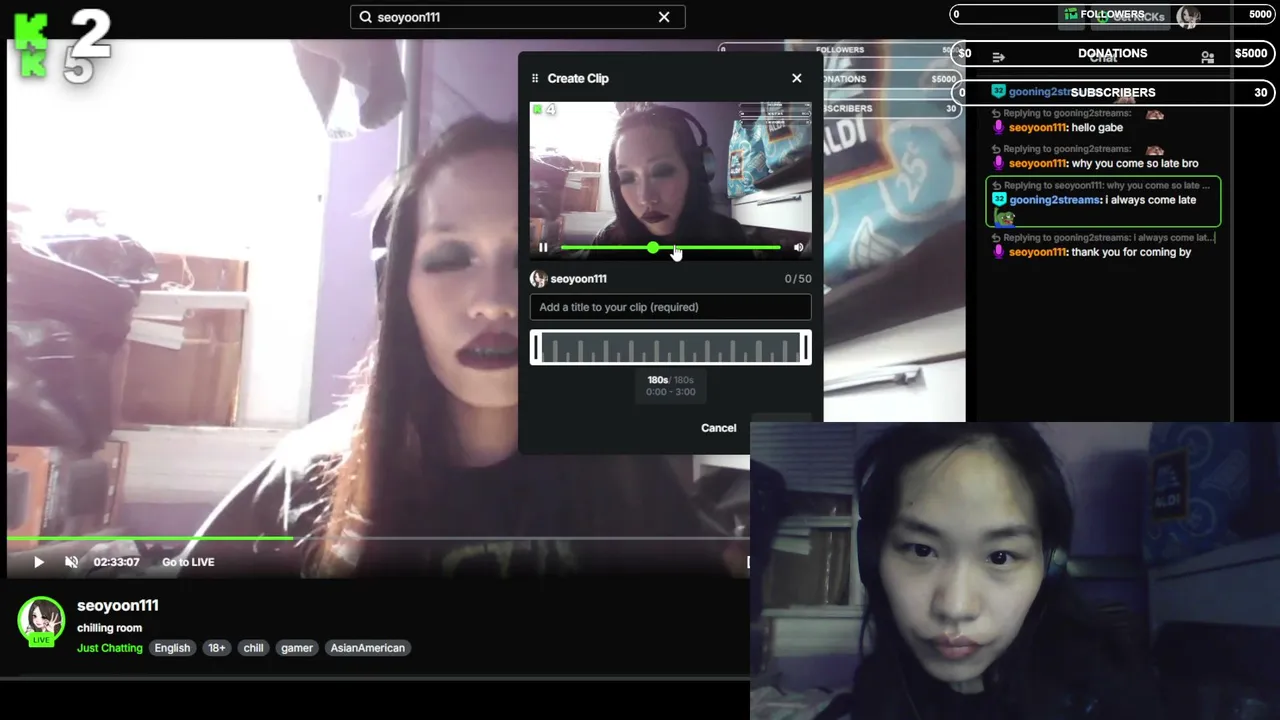Viewport: 1280px width, 720px height.
Task: Click seoyoon111 avatar in Create Clip dialog
Action: 538,279
